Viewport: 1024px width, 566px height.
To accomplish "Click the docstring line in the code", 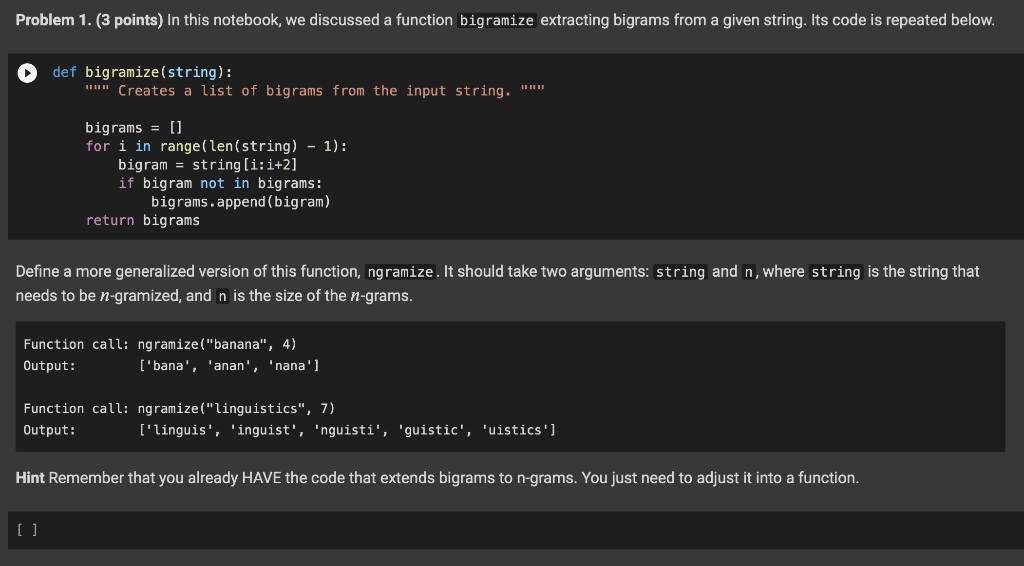I will tap(315, 91).
